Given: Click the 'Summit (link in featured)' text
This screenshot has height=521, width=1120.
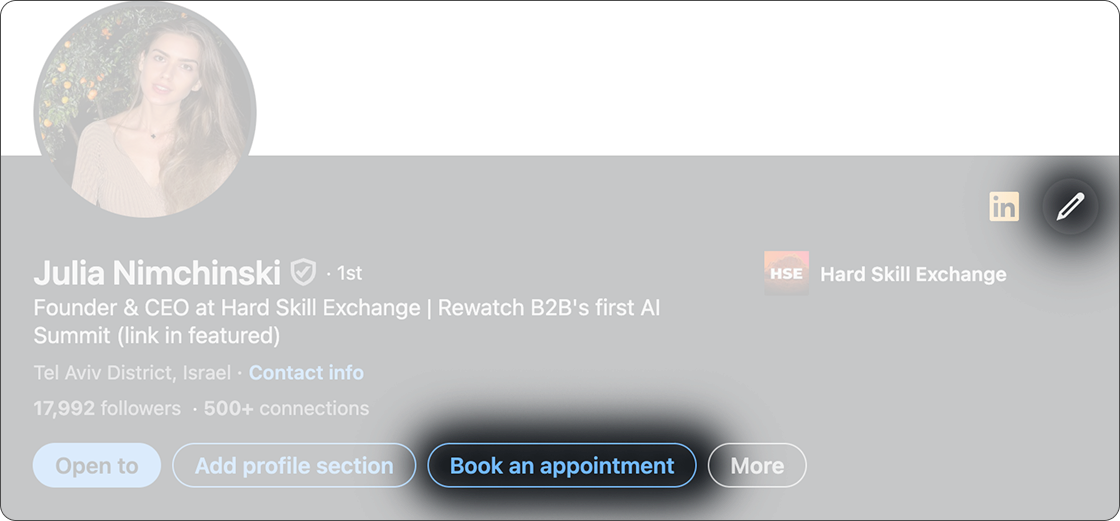Looking at the screenshot, I should (157, 335).
